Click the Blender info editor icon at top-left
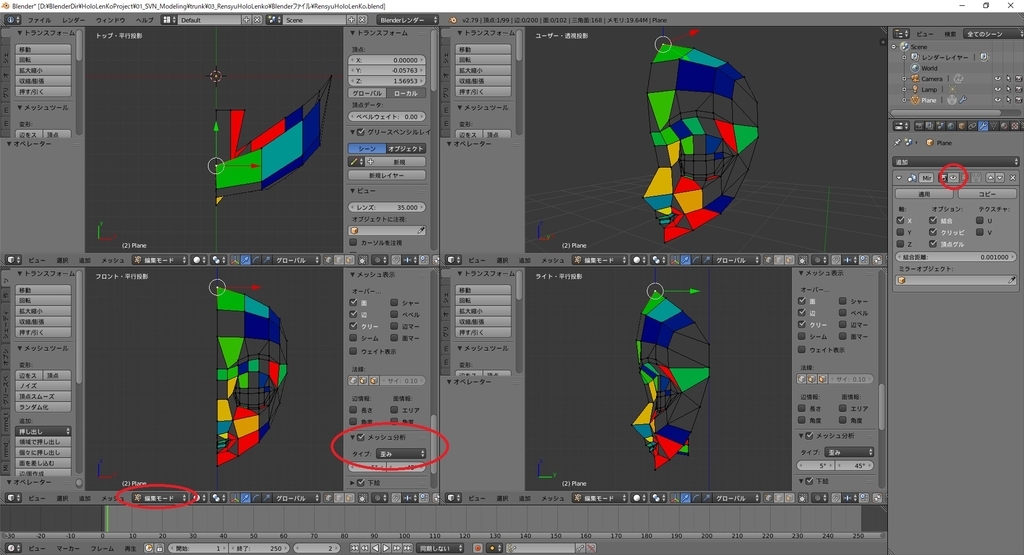Image resolution: width=1024 pixels, height=555 pixels. tap(12, 20)
